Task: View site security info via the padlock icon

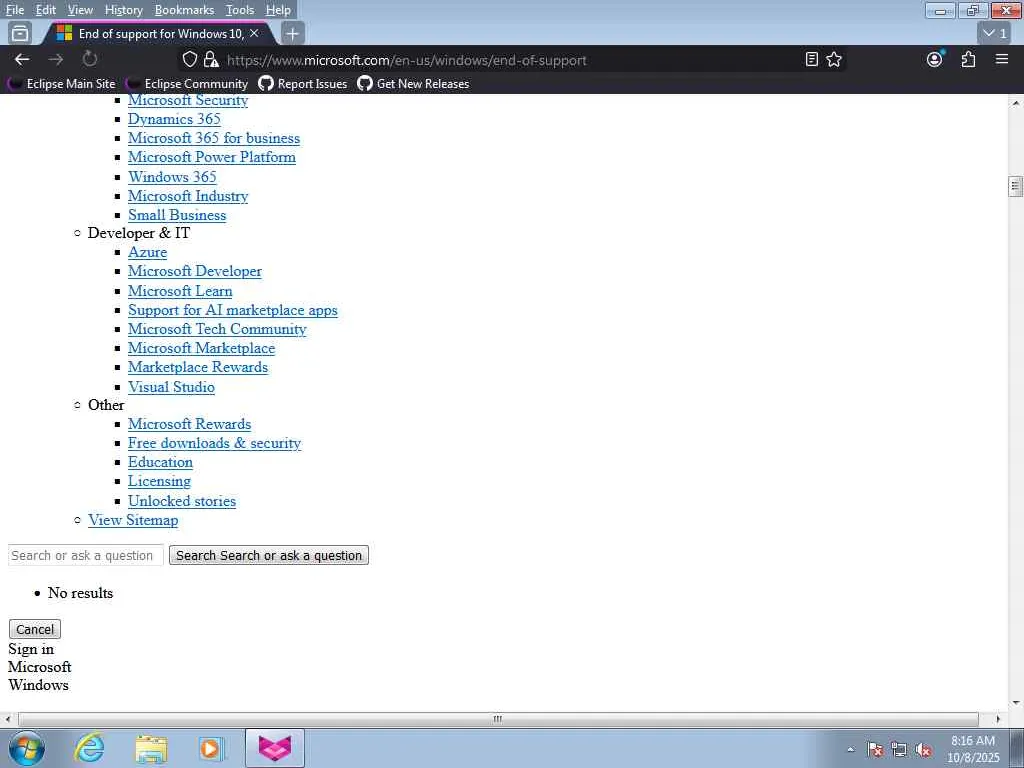Action: (x=210, y=59)
